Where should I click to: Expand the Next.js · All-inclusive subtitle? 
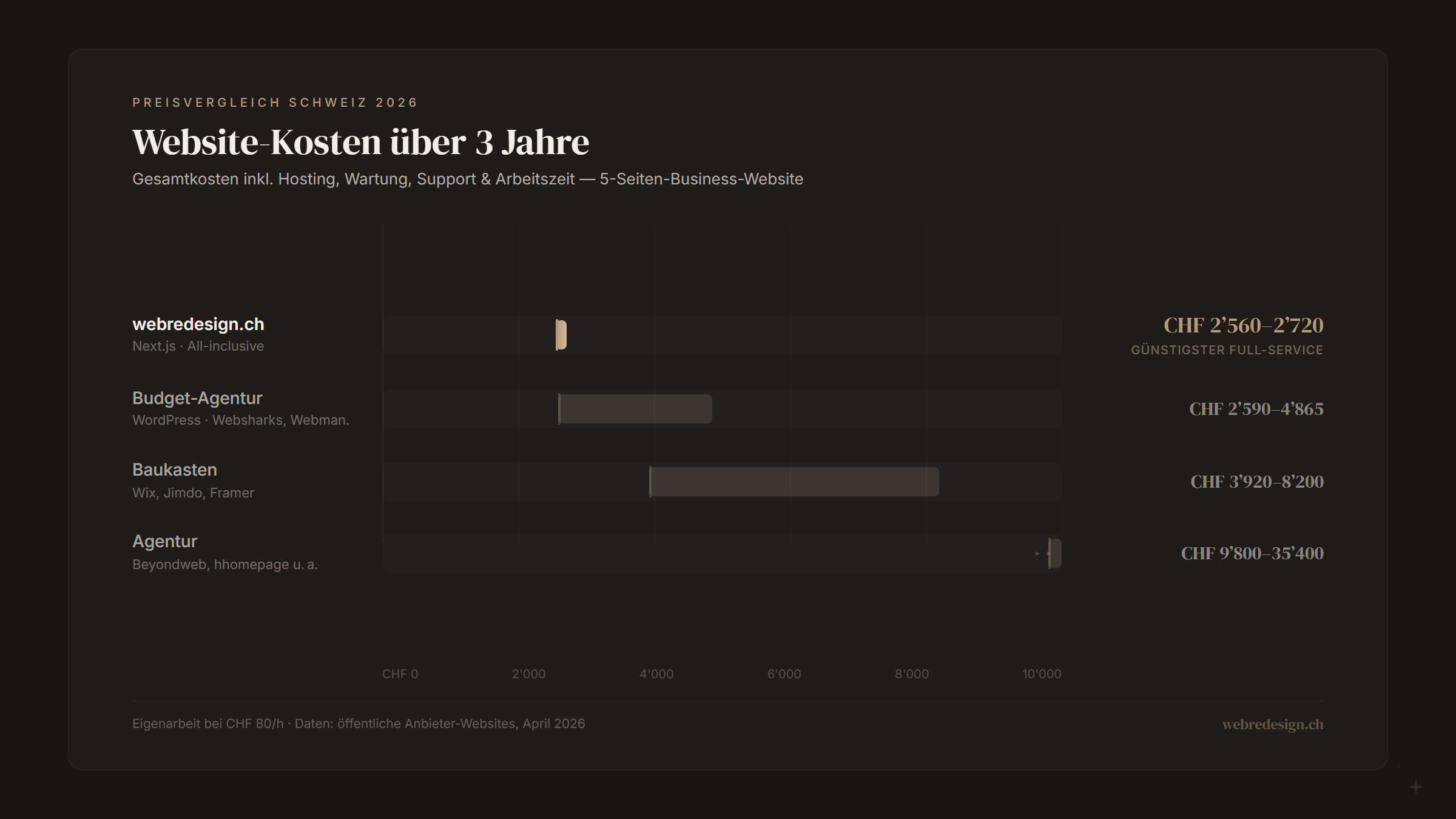click(x=198, y=346)
